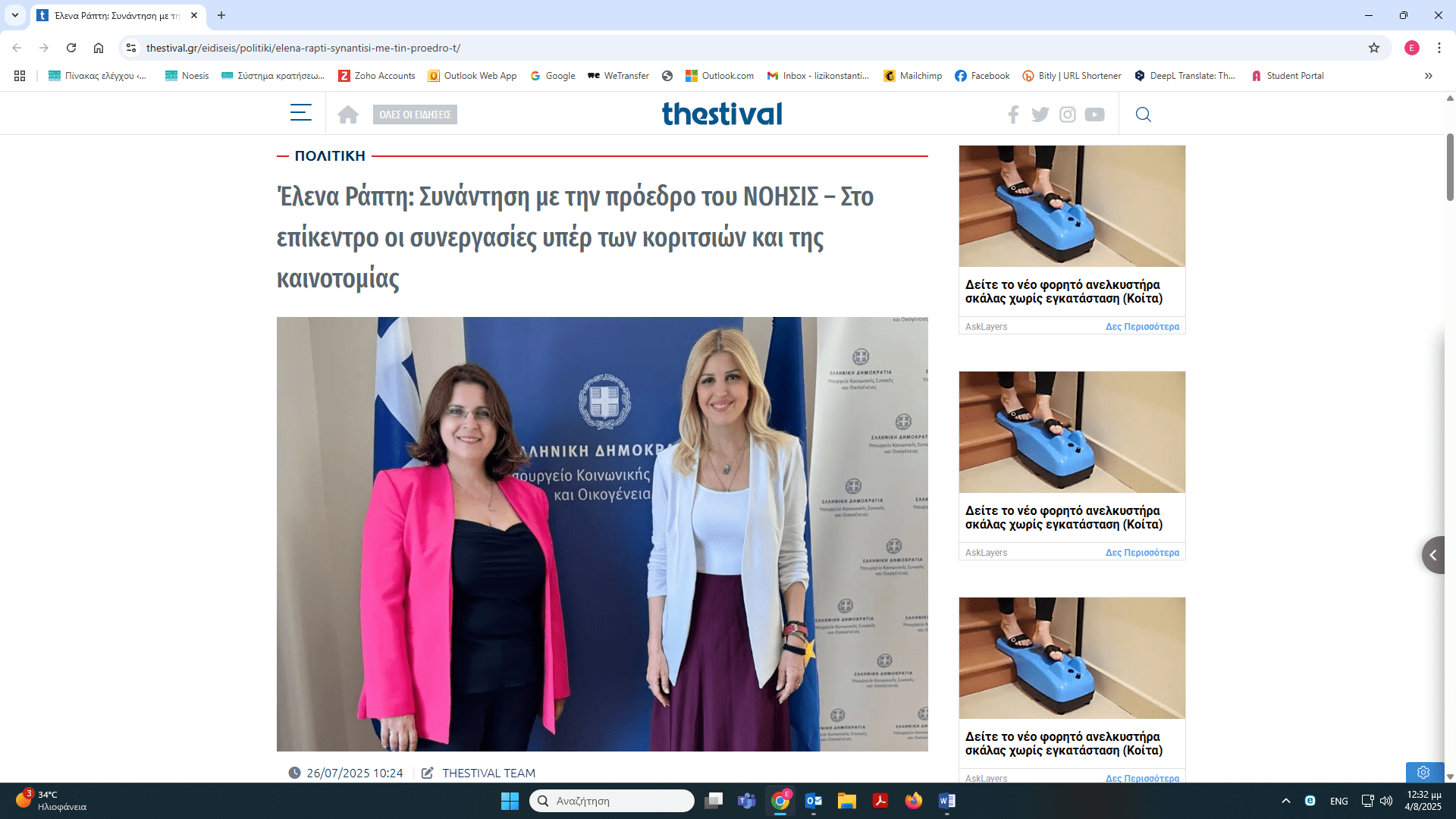Expand the side panel arrow tab
The height and width of the screenshot is (819, 1456).
coord(1432,555)
